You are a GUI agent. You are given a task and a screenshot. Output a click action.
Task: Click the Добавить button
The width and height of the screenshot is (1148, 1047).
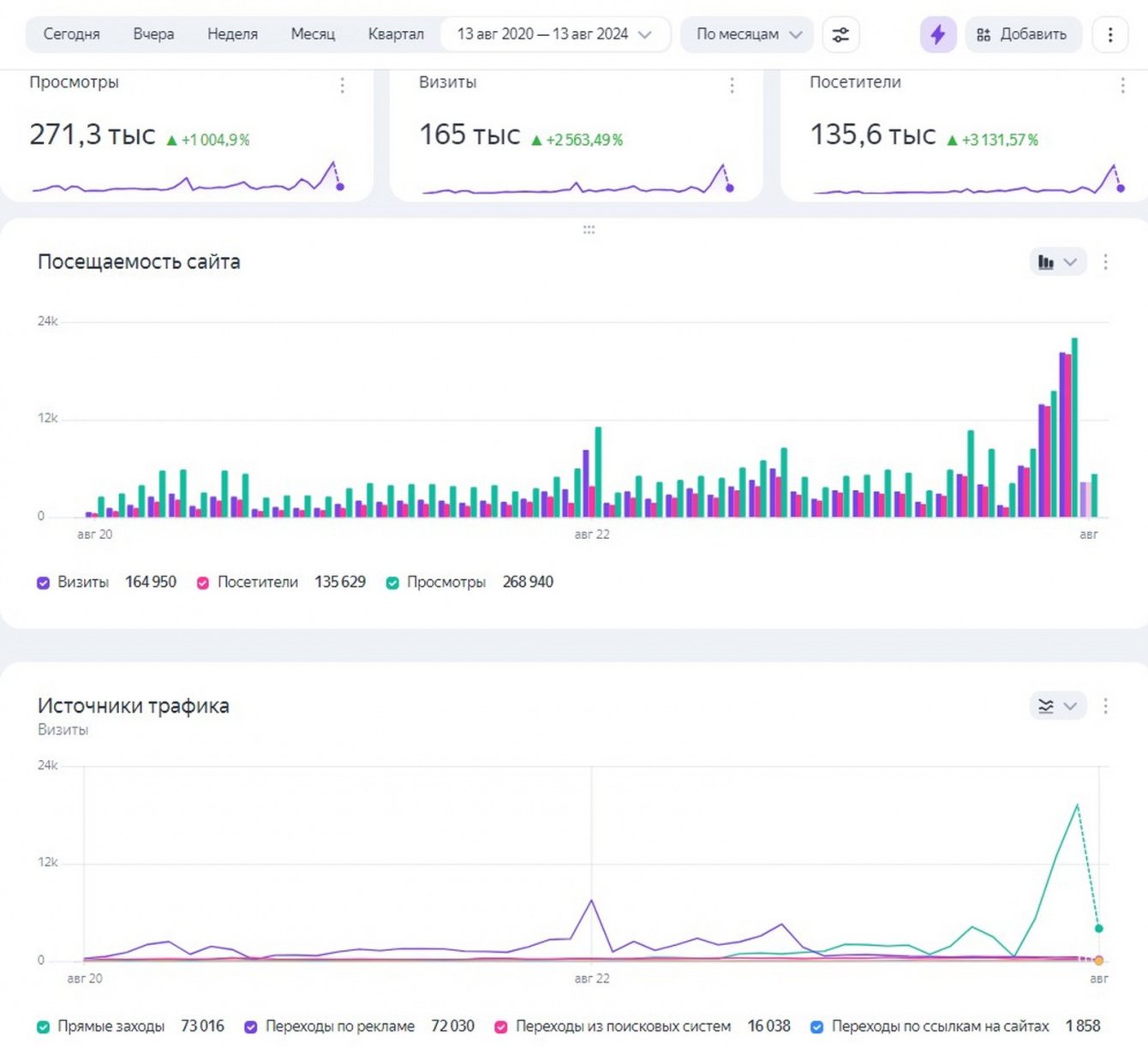point(1023,35)
